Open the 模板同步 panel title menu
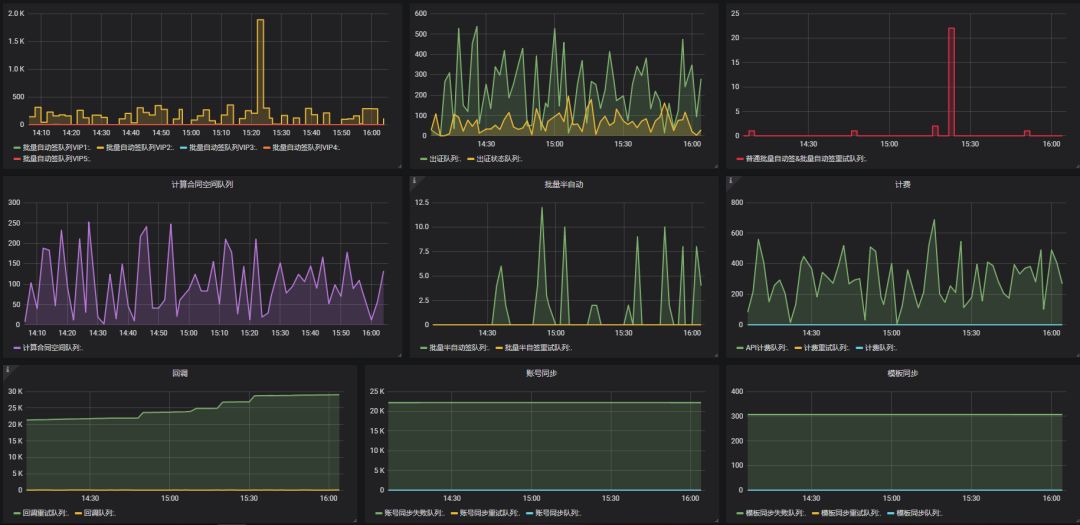 click(902, 372)
